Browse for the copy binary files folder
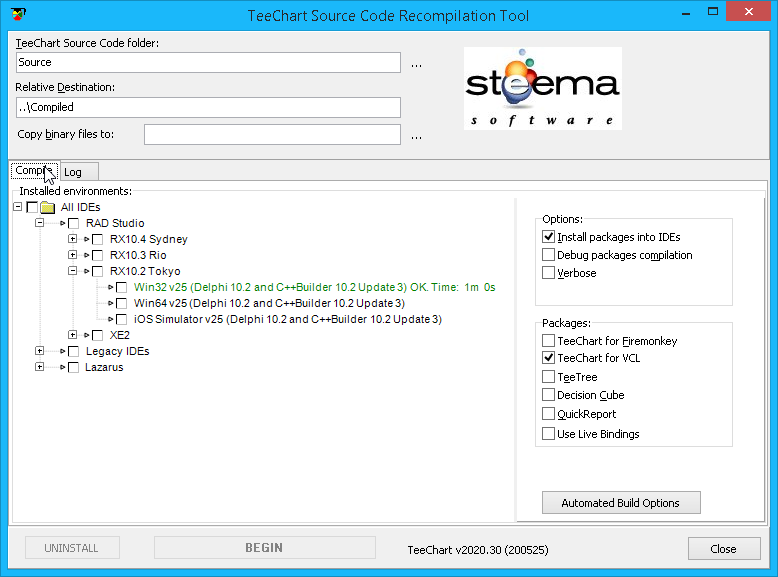Image resolution: width=778 pixels, height=577 pixels. tap(416, 137)
